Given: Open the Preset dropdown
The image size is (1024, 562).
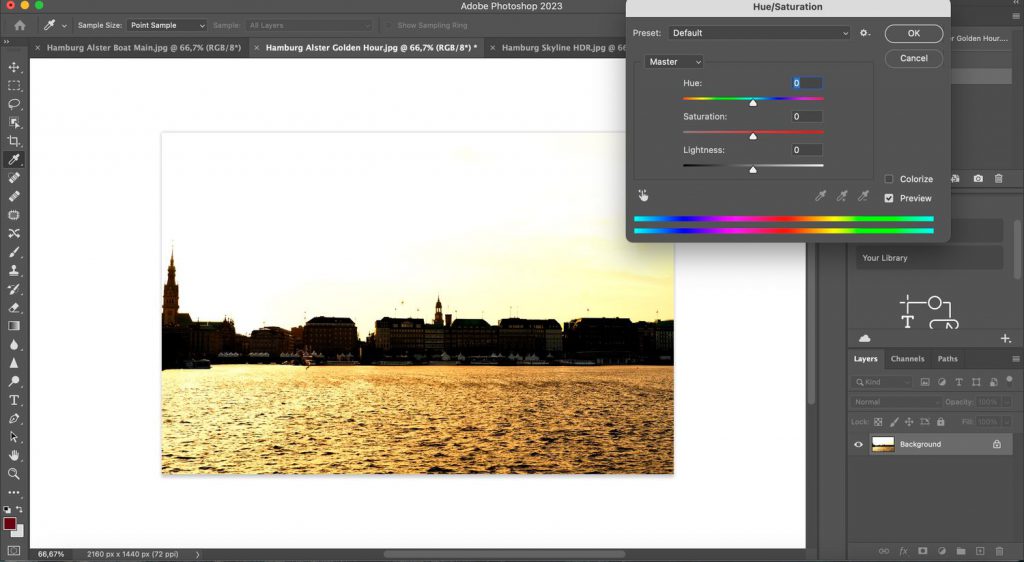Looking at the screenshot, I should 759,33.
